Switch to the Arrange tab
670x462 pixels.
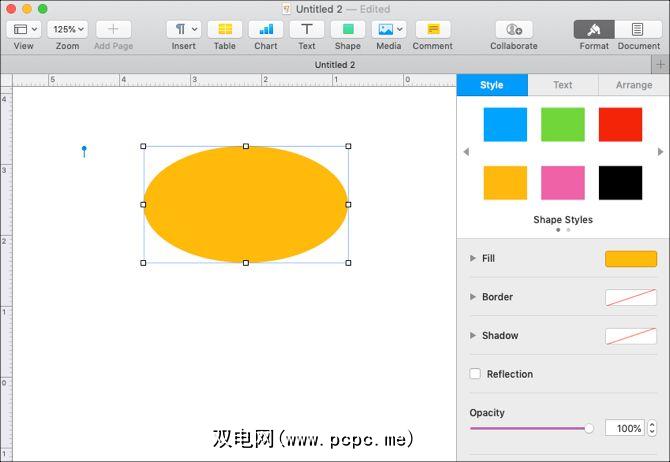coord(633,85)
